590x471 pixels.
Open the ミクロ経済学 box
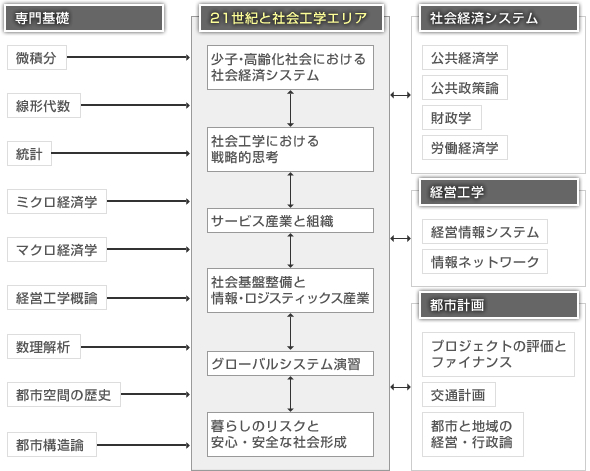(57, 202)
